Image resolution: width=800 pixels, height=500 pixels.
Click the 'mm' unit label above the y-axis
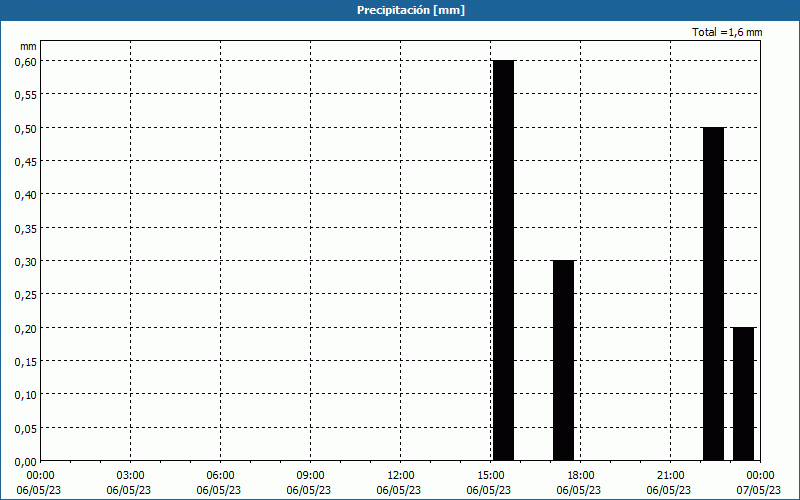click(28, 46)
